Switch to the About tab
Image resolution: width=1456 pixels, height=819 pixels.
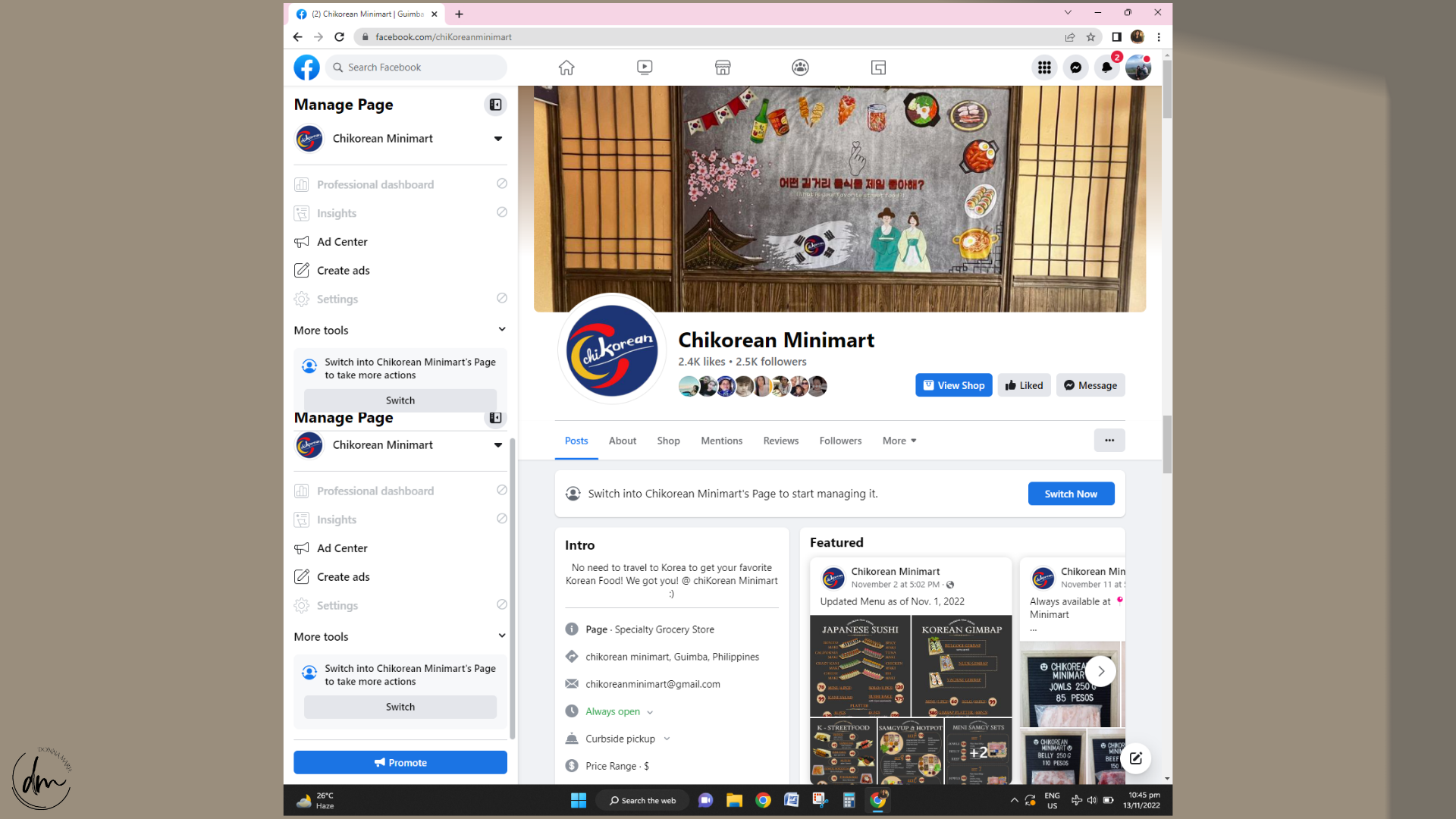[x=622, y=441]
